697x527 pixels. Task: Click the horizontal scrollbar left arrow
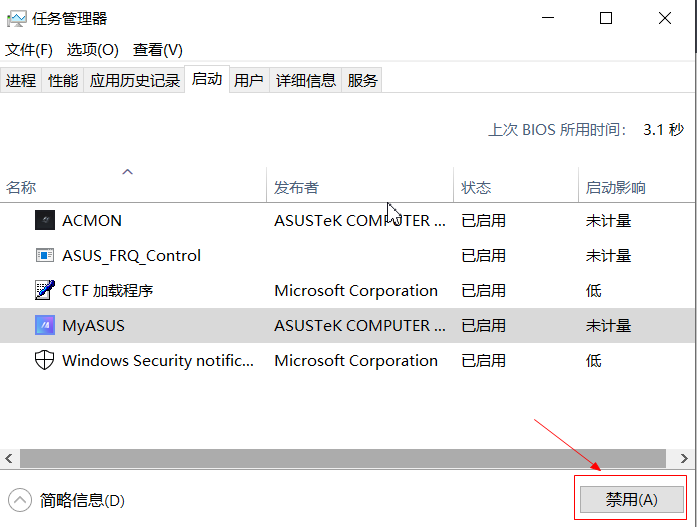point(9,458)
